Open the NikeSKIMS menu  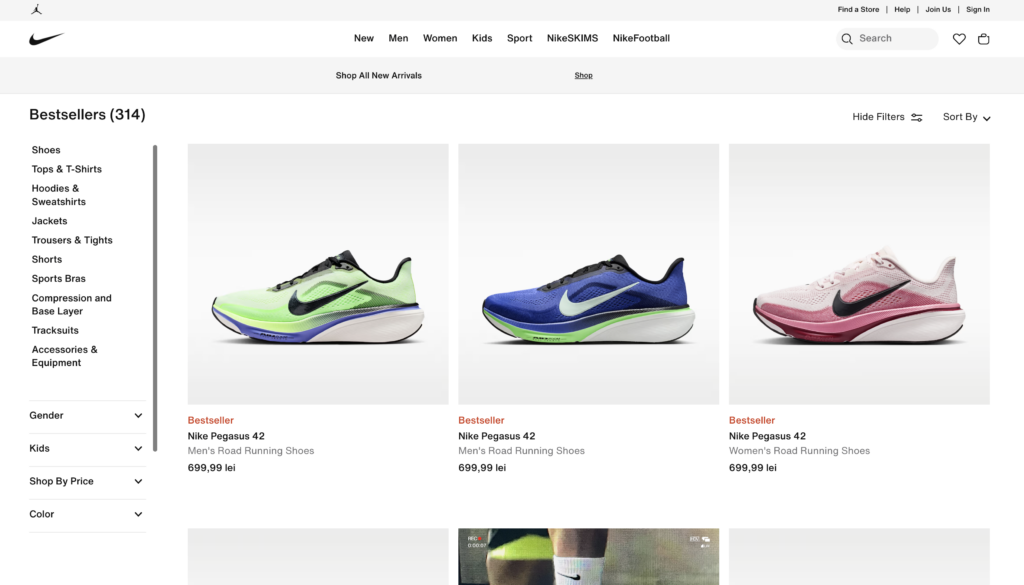[573, 38]
